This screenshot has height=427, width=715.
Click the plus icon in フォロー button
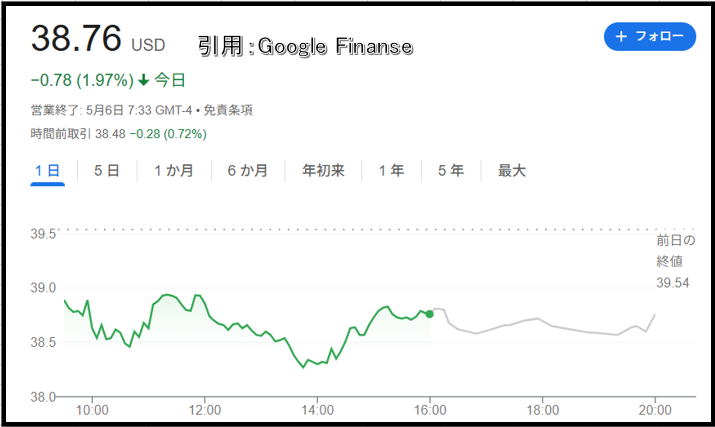tap(621, 36)
